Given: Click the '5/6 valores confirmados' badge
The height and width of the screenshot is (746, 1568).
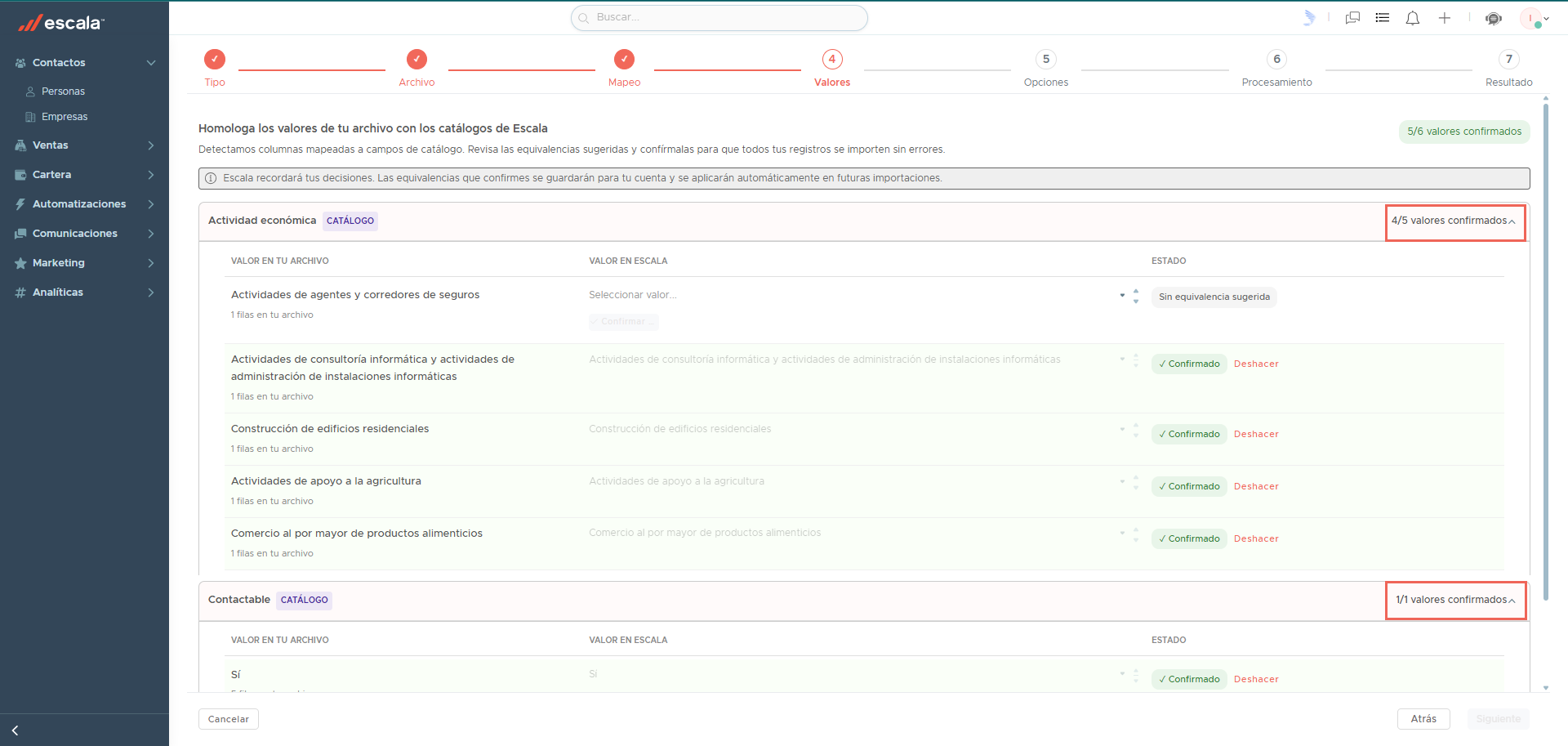Looking at the screenshot, I should coord(1464,132).
